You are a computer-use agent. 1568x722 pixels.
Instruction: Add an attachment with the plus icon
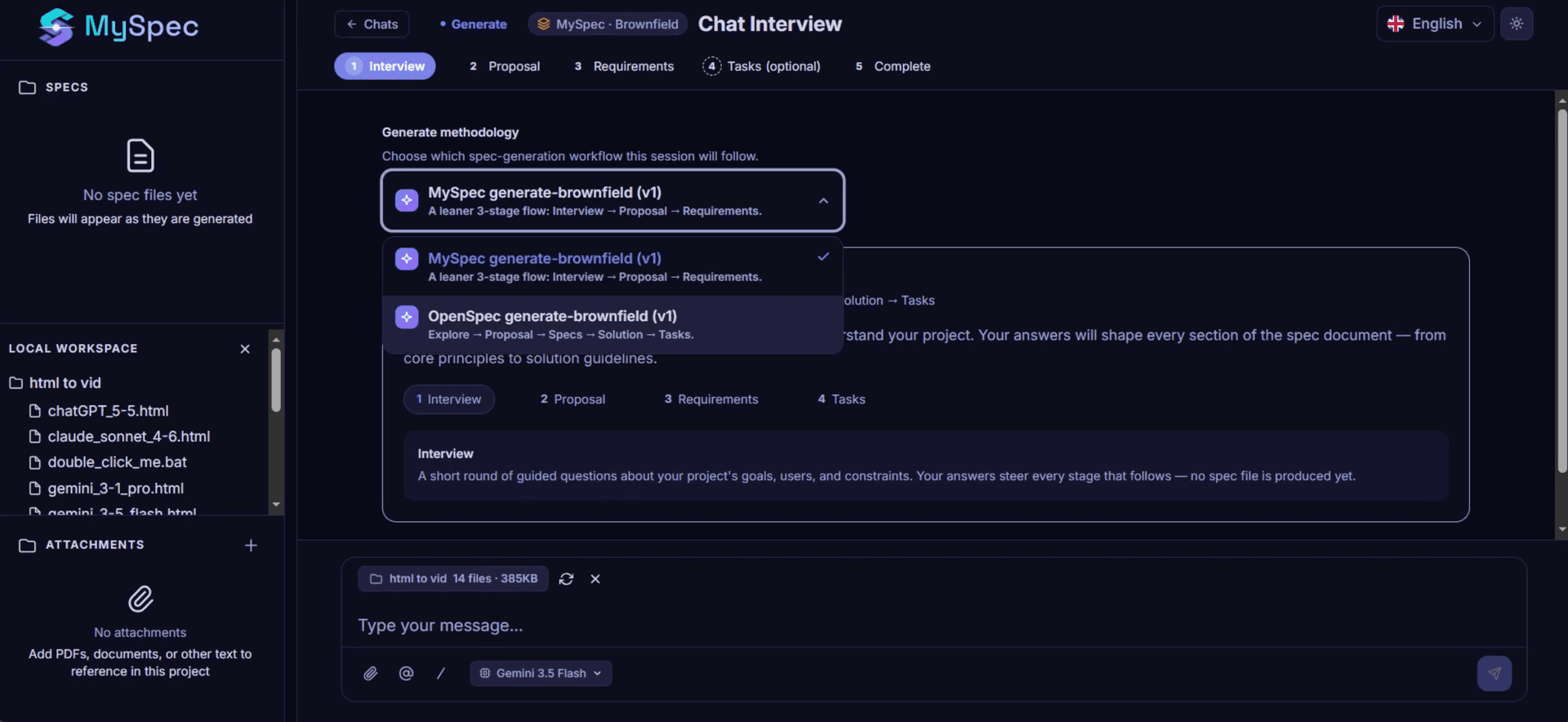click(251, 545)
